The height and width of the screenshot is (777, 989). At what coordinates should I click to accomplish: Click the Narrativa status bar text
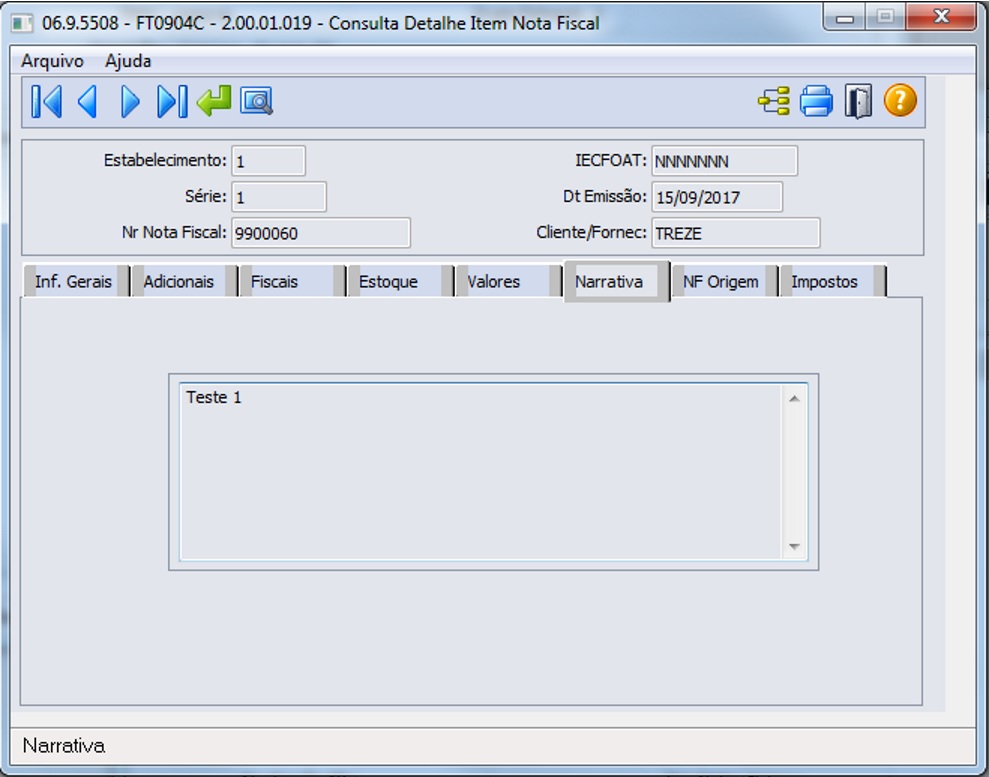[x=64, y=745]
